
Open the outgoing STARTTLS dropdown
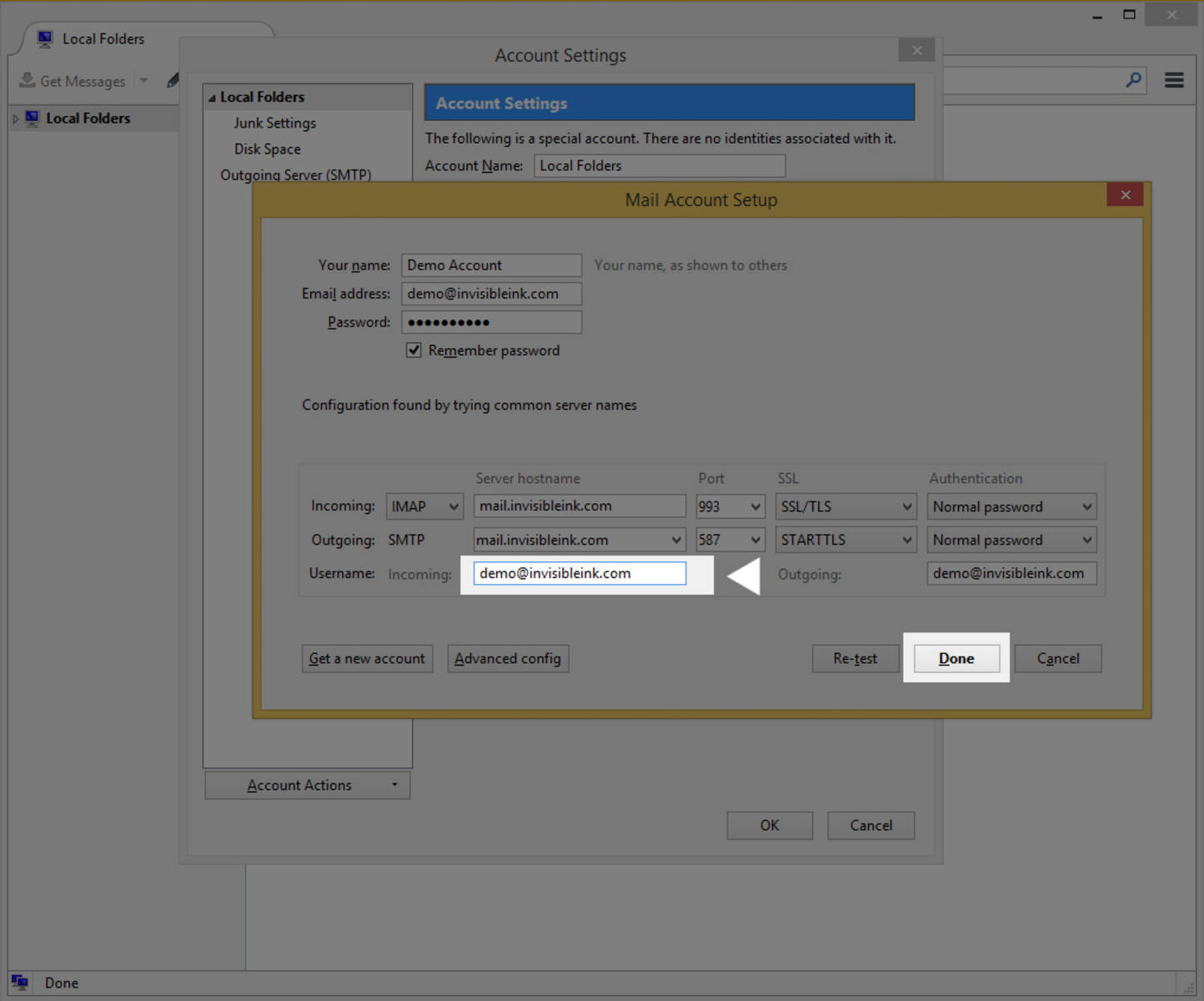[x=845, y=540]
